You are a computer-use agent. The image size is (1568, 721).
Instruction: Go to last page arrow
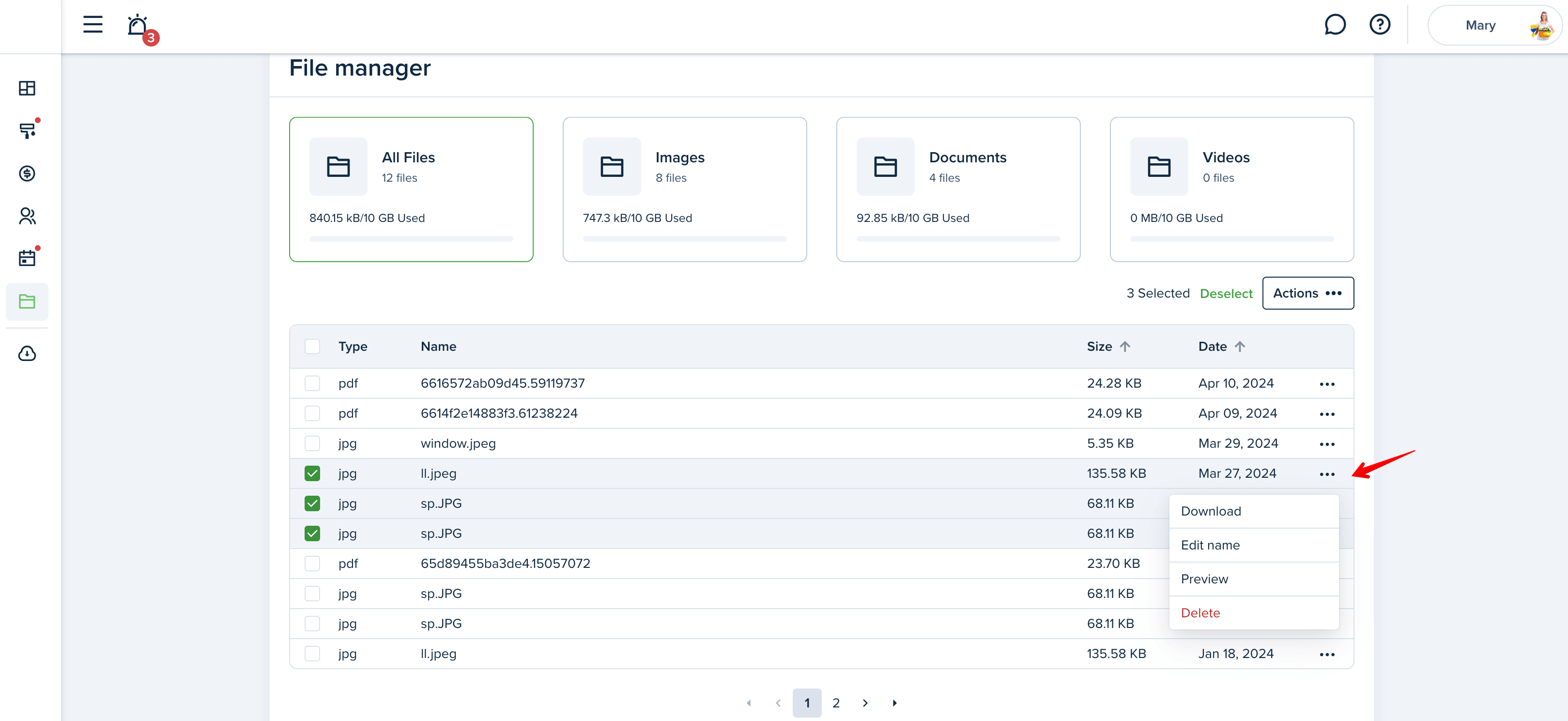(894, 703)
